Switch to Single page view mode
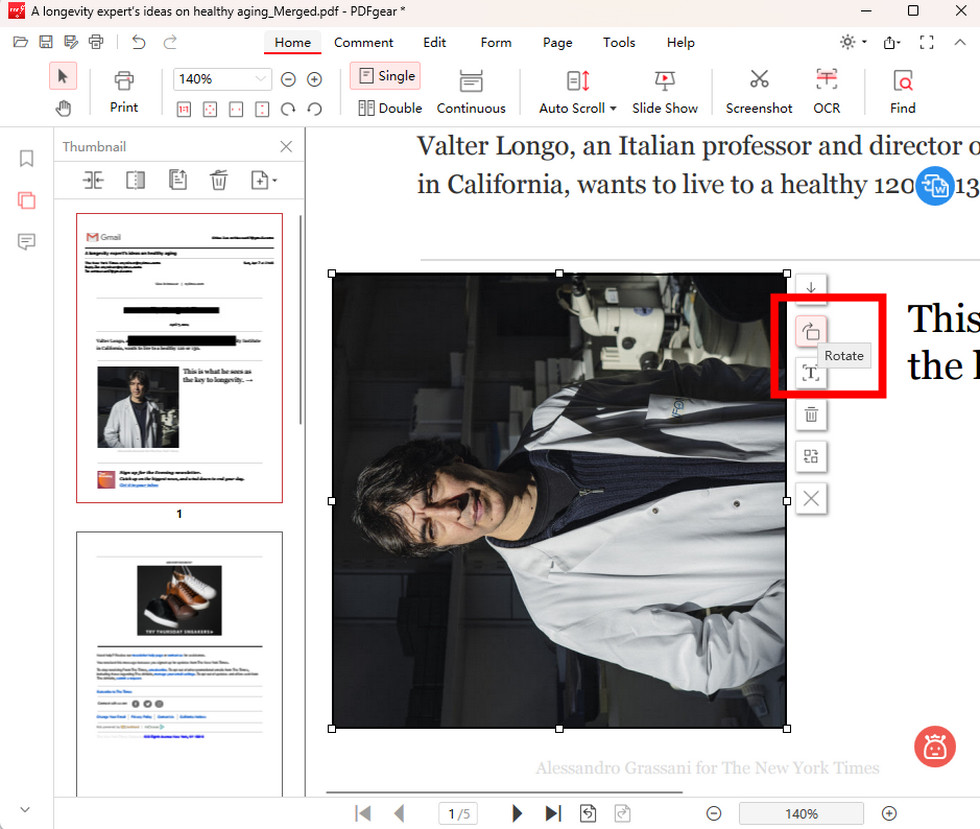980x829 pixels. 385,75
